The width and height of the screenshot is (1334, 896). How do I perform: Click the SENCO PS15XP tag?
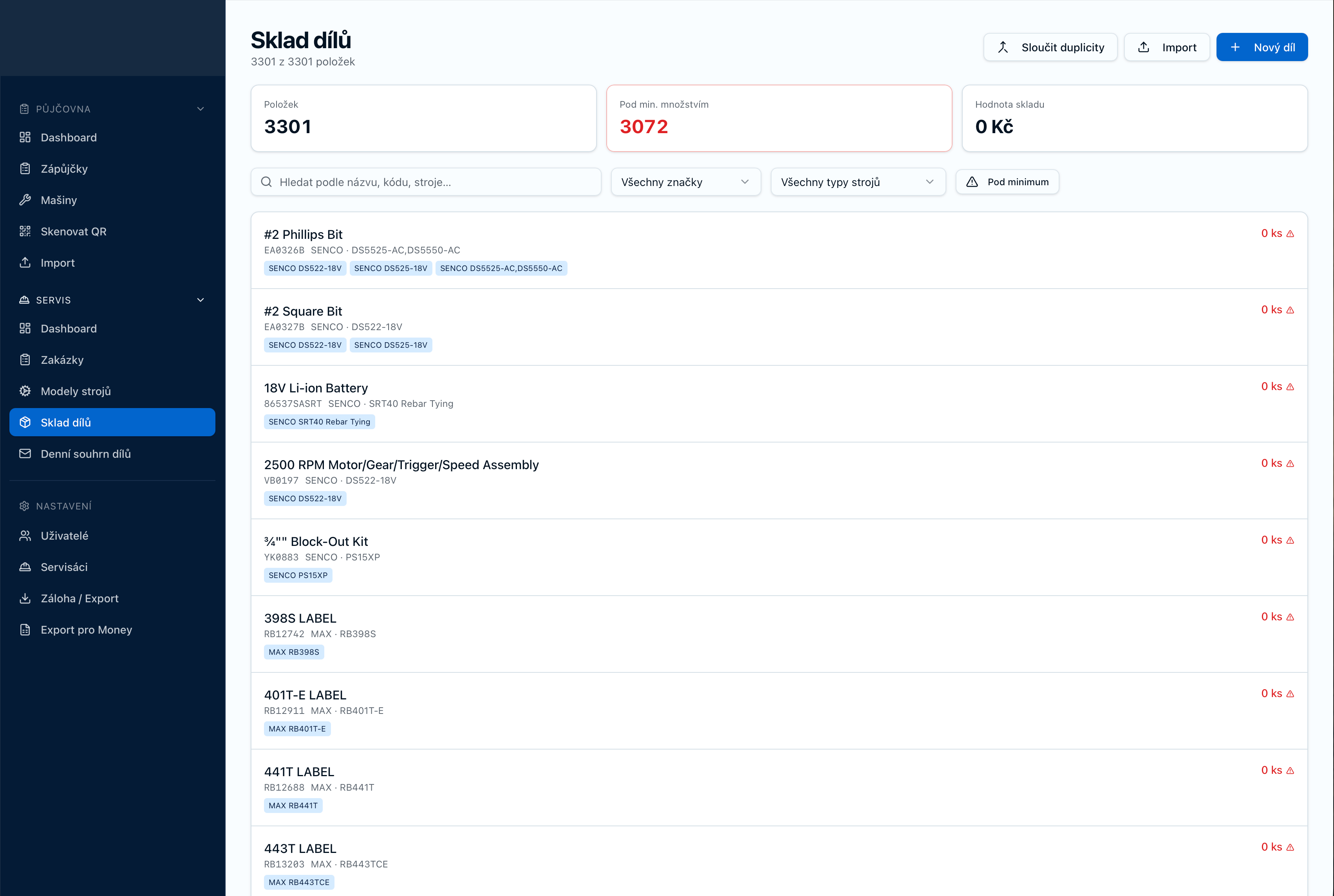pyautogui.click(x=298, y=575)
